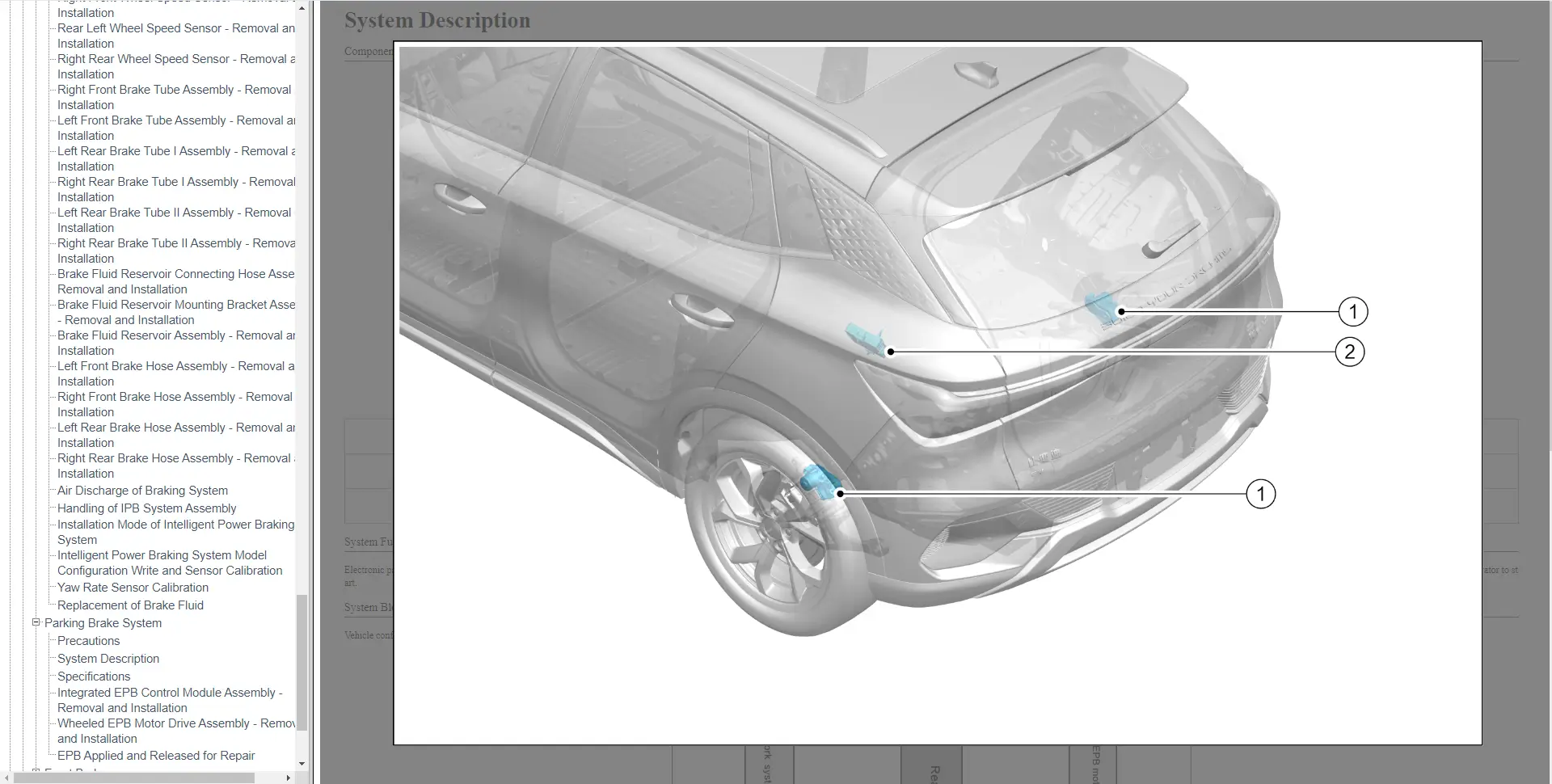Go to Parking Brake System Precautions
The image size is (1552, 784).
click(x=88, y=641)
